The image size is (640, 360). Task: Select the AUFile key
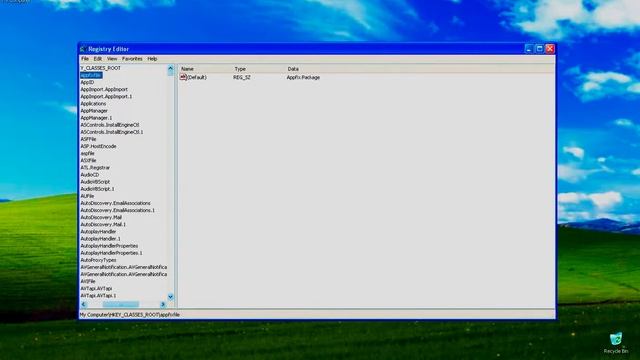point(87,196)
